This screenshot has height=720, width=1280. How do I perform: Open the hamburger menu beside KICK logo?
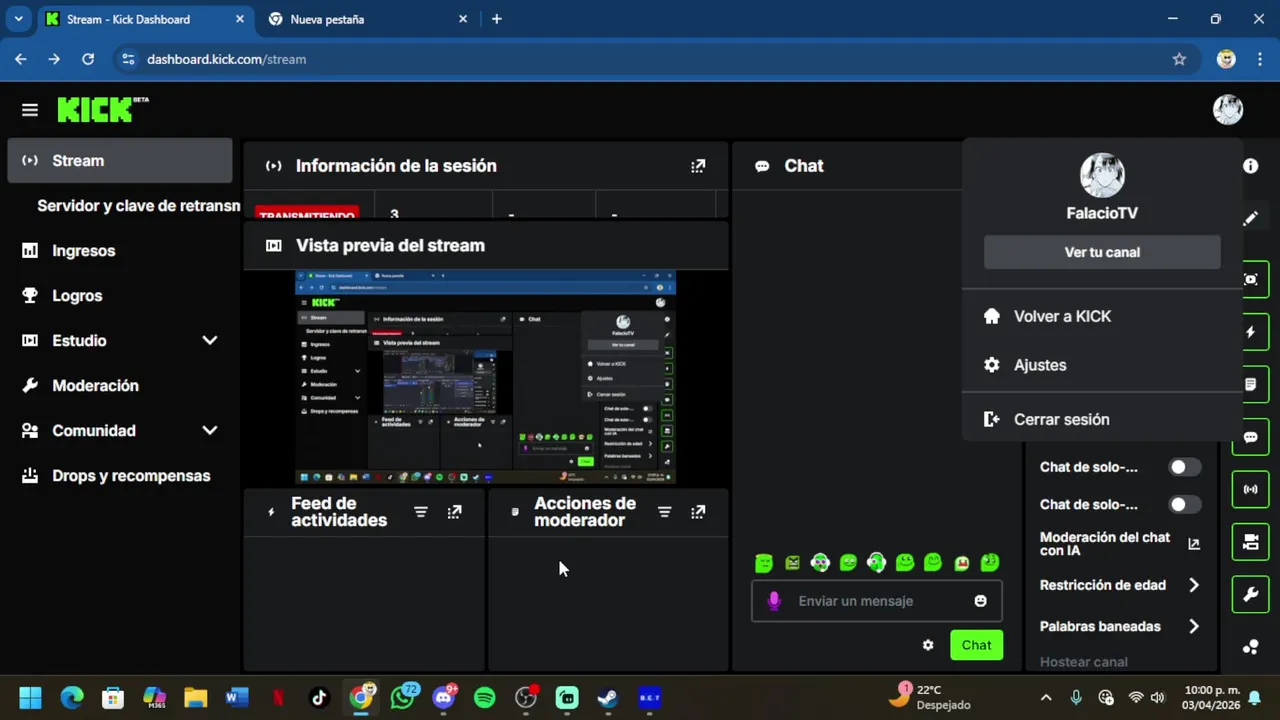[29, 110]
